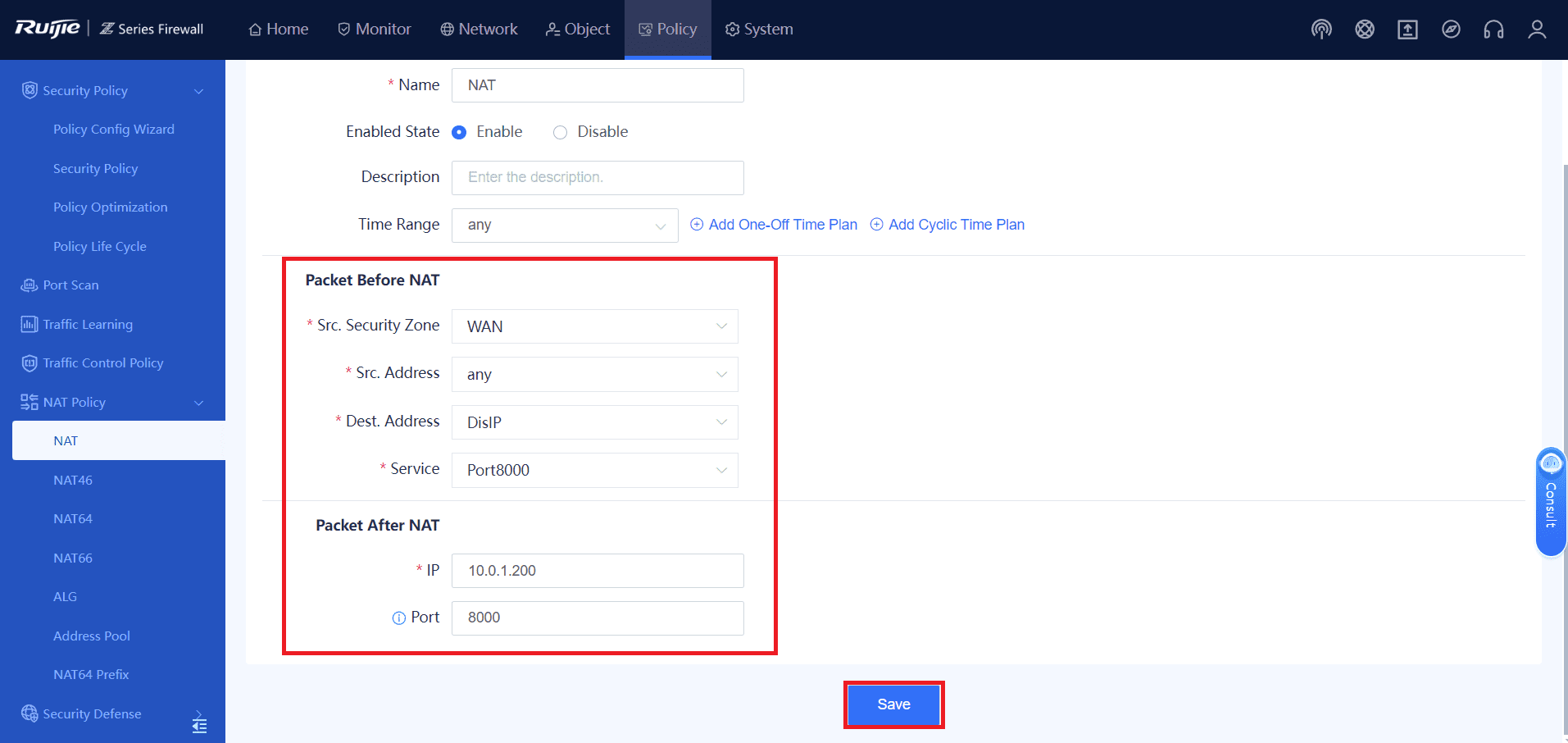Open the System tab

pyautogui.click(x=759, y=30)
